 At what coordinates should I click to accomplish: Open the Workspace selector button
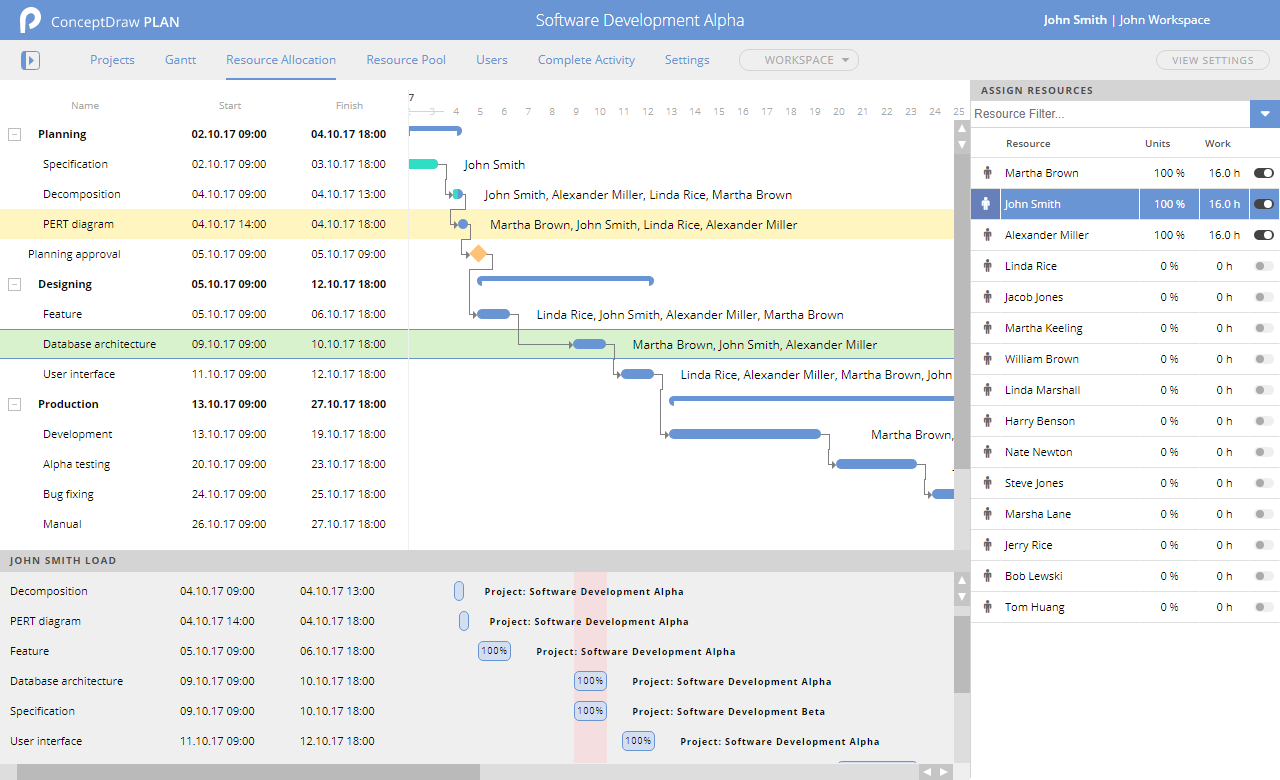pos(798,60)
